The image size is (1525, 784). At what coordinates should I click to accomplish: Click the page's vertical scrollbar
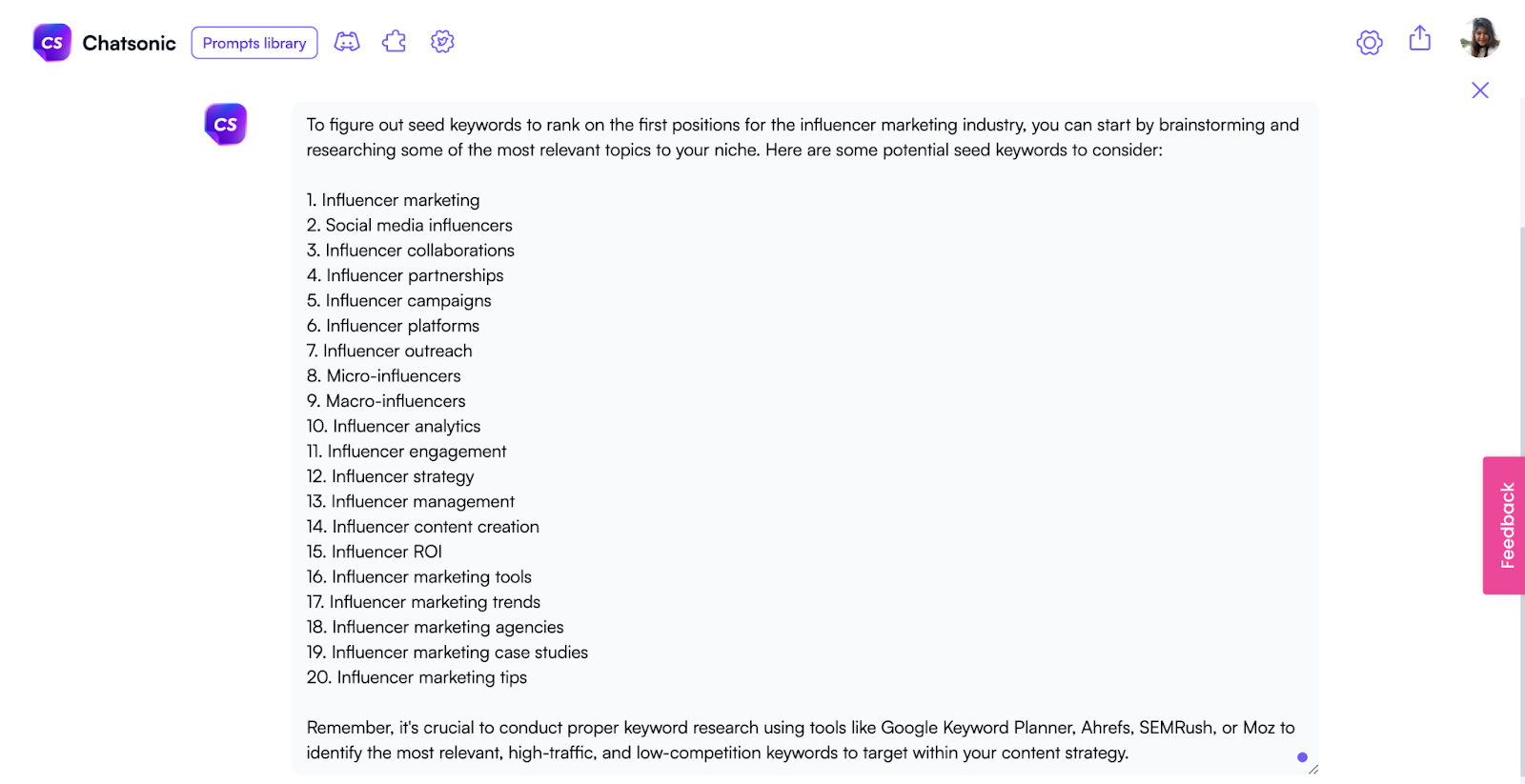coord(1521,476)
